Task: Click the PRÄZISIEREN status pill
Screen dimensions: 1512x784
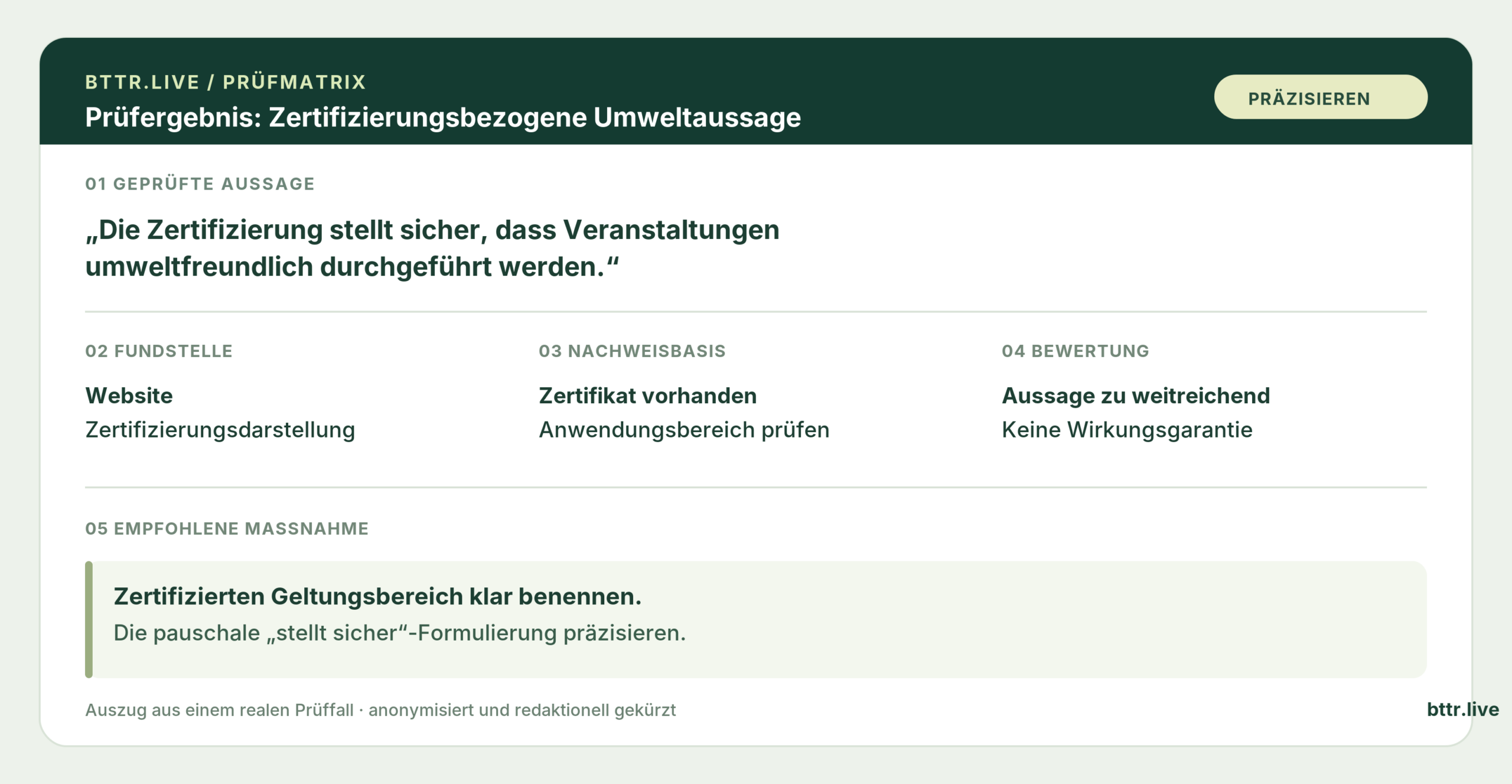Action: tap(1321, 97)
